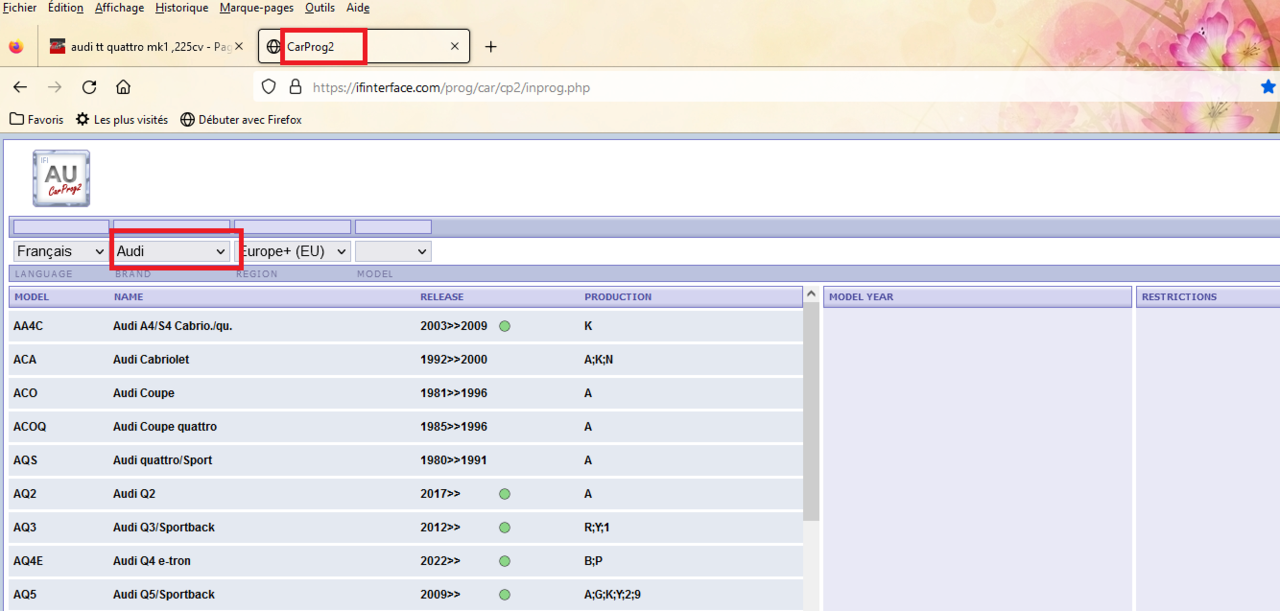Image resolution: width=1280 pixels, height=611 pixels.
Task: Open the Fichier menu
Action: tap(20, 8)
